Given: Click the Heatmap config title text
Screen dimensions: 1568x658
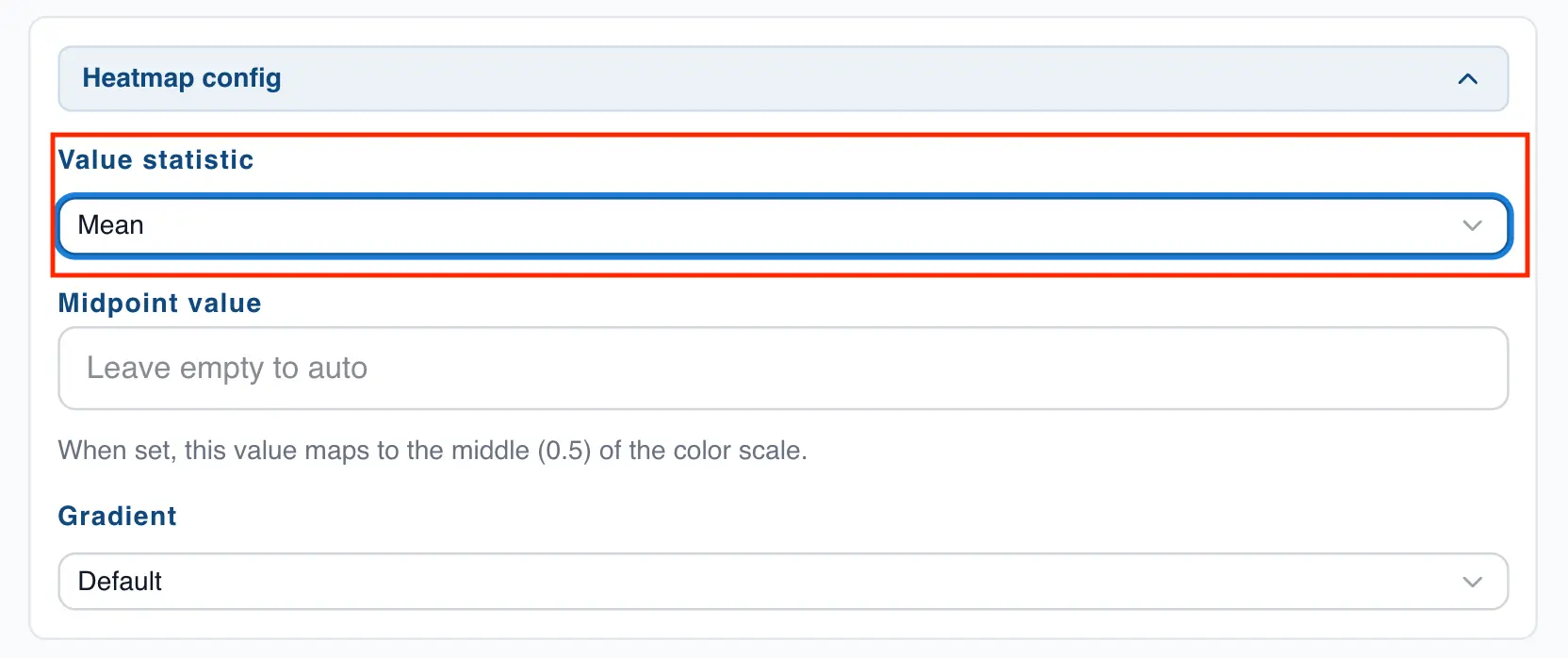Looking at the screenshot, I should coord(182,79).
